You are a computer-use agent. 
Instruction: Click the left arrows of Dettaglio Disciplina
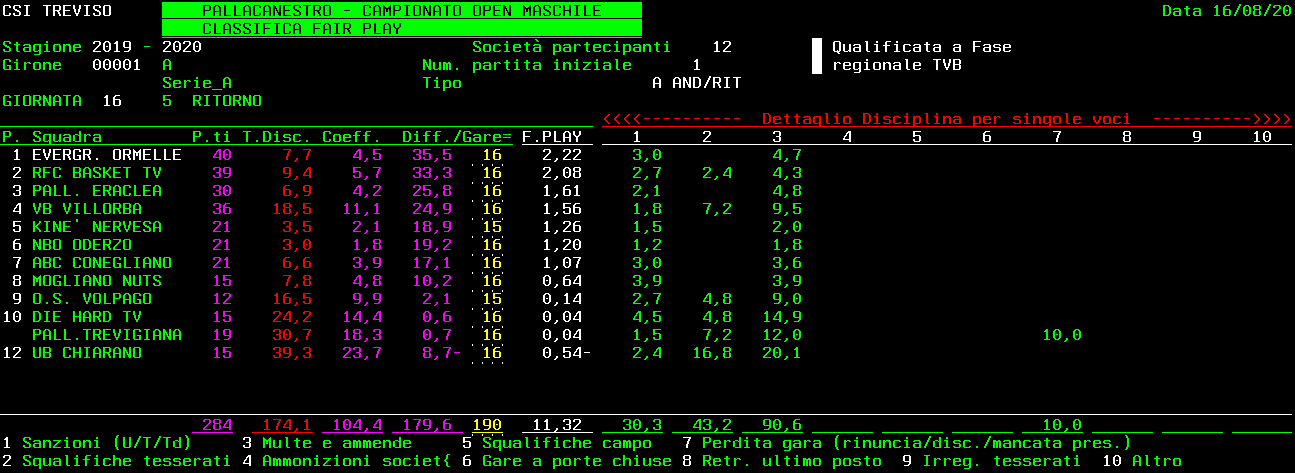click(670, 119)
